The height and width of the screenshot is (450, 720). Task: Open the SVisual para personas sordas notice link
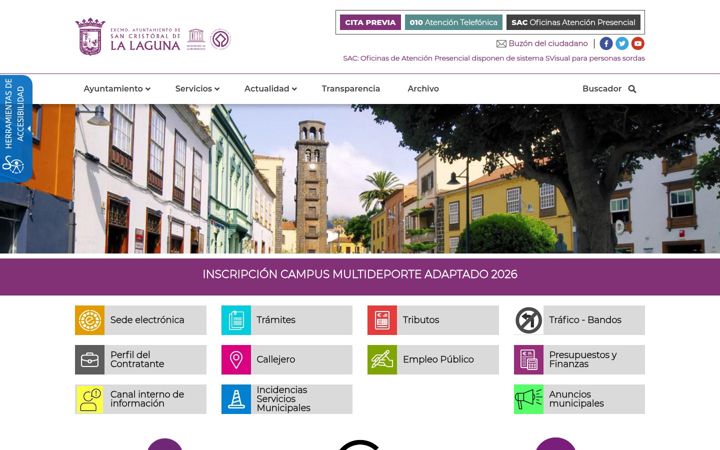click(x=494, y=58)
